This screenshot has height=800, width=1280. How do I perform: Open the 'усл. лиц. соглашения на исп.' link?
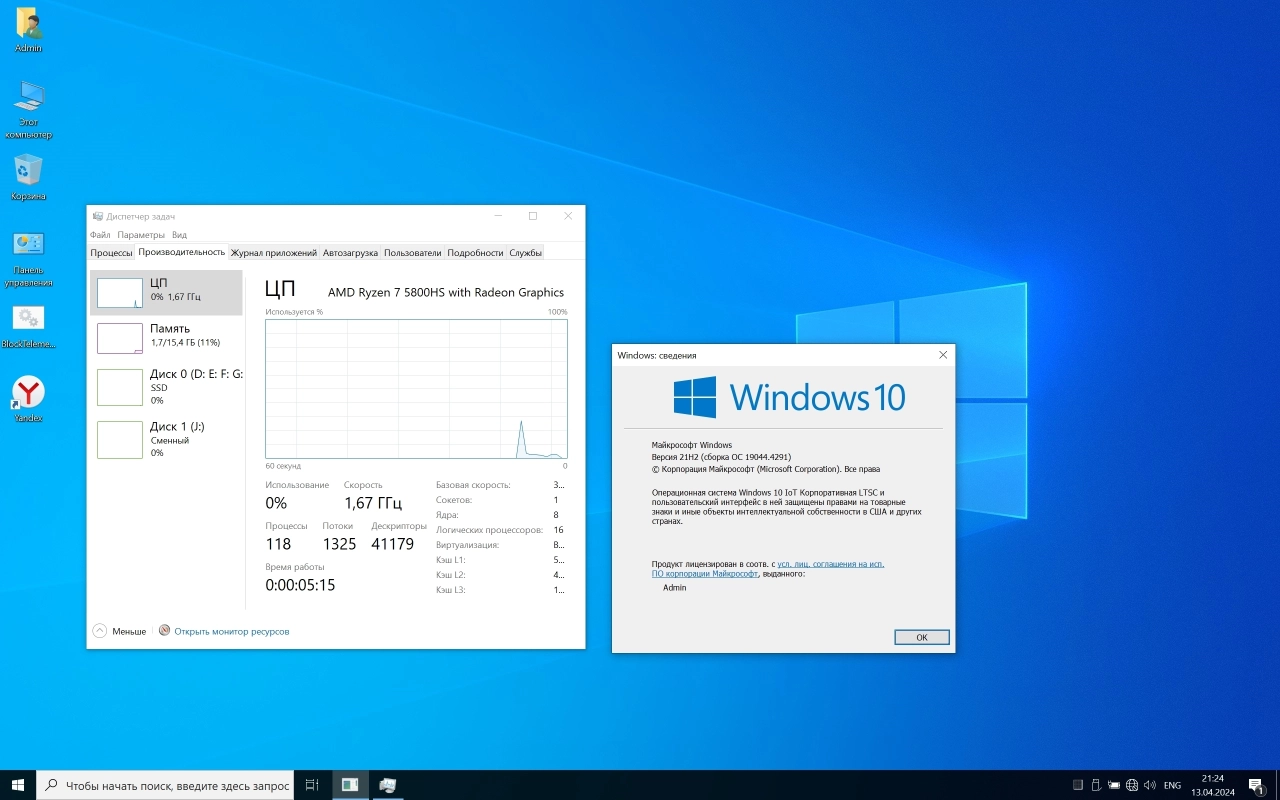[830, 564]
